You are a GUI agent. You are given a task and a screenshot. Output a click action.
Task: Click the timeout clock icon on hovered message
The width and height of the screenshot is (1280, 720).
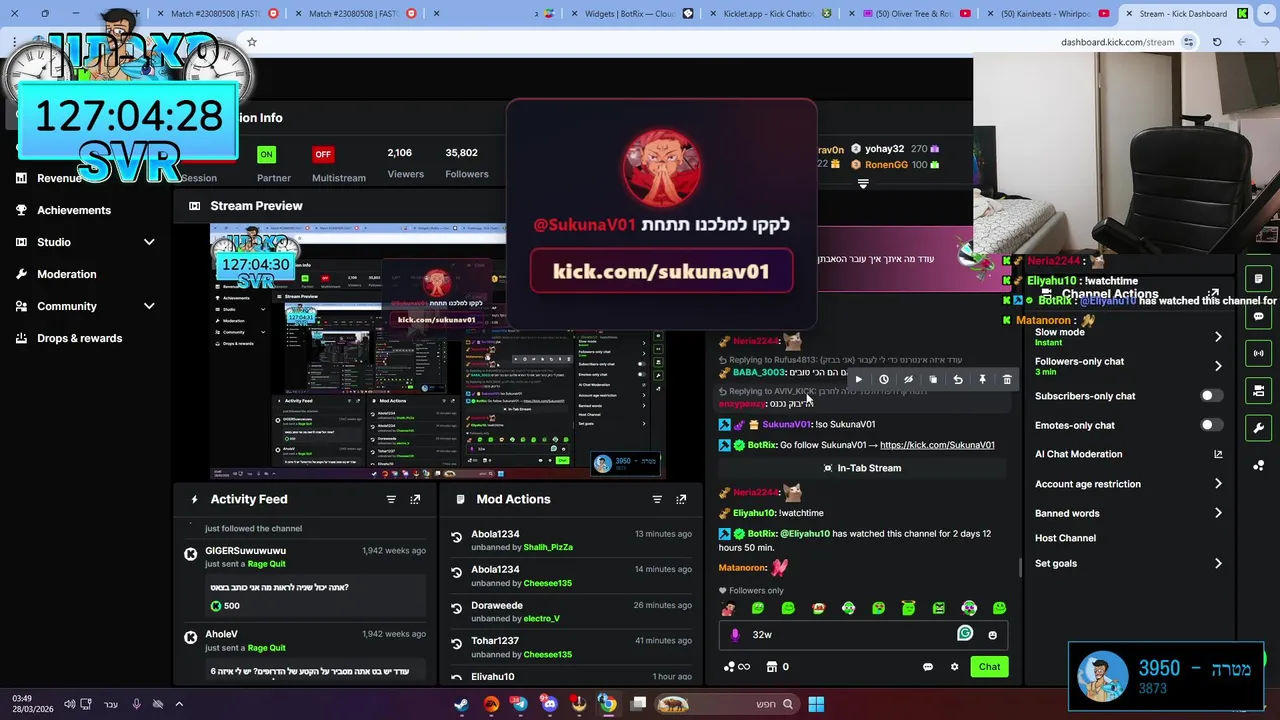[884, 379]
